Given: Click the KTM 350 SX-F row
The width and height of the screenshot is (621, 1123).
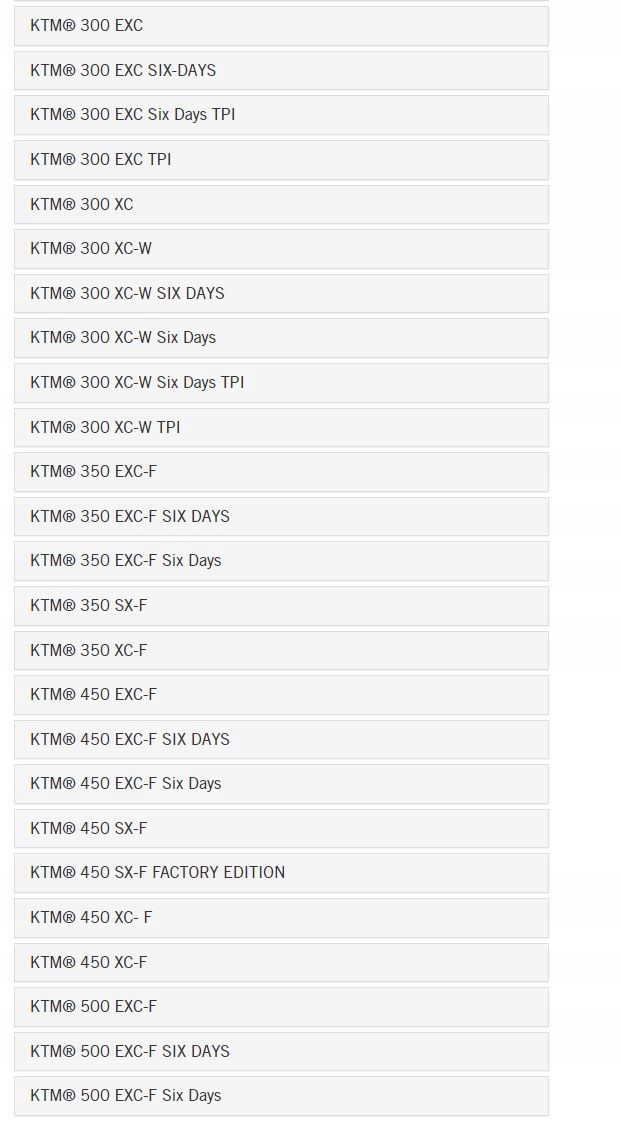Looking at the screenshot, I should 281,606.
